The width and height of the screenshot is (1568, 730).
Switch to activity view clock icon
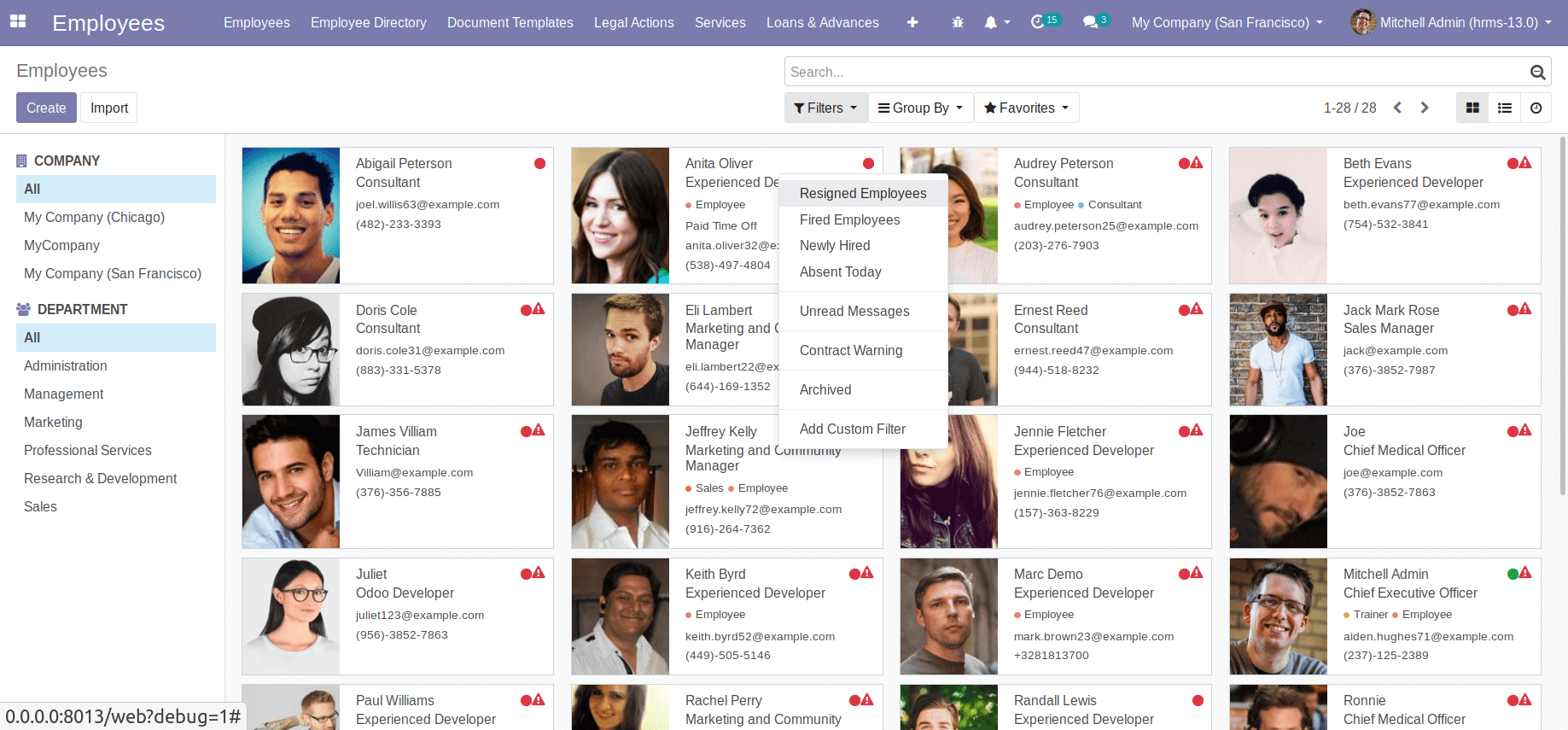pos(1536,108)
